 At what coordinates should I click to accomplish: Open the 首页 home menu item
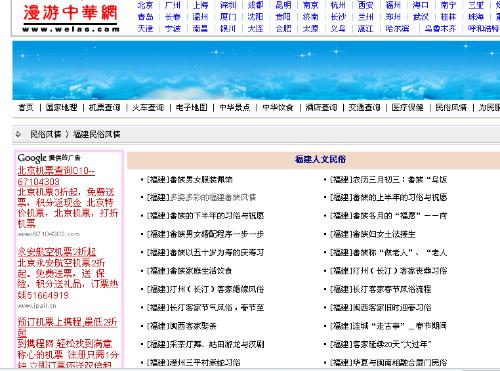click(26, 107)
